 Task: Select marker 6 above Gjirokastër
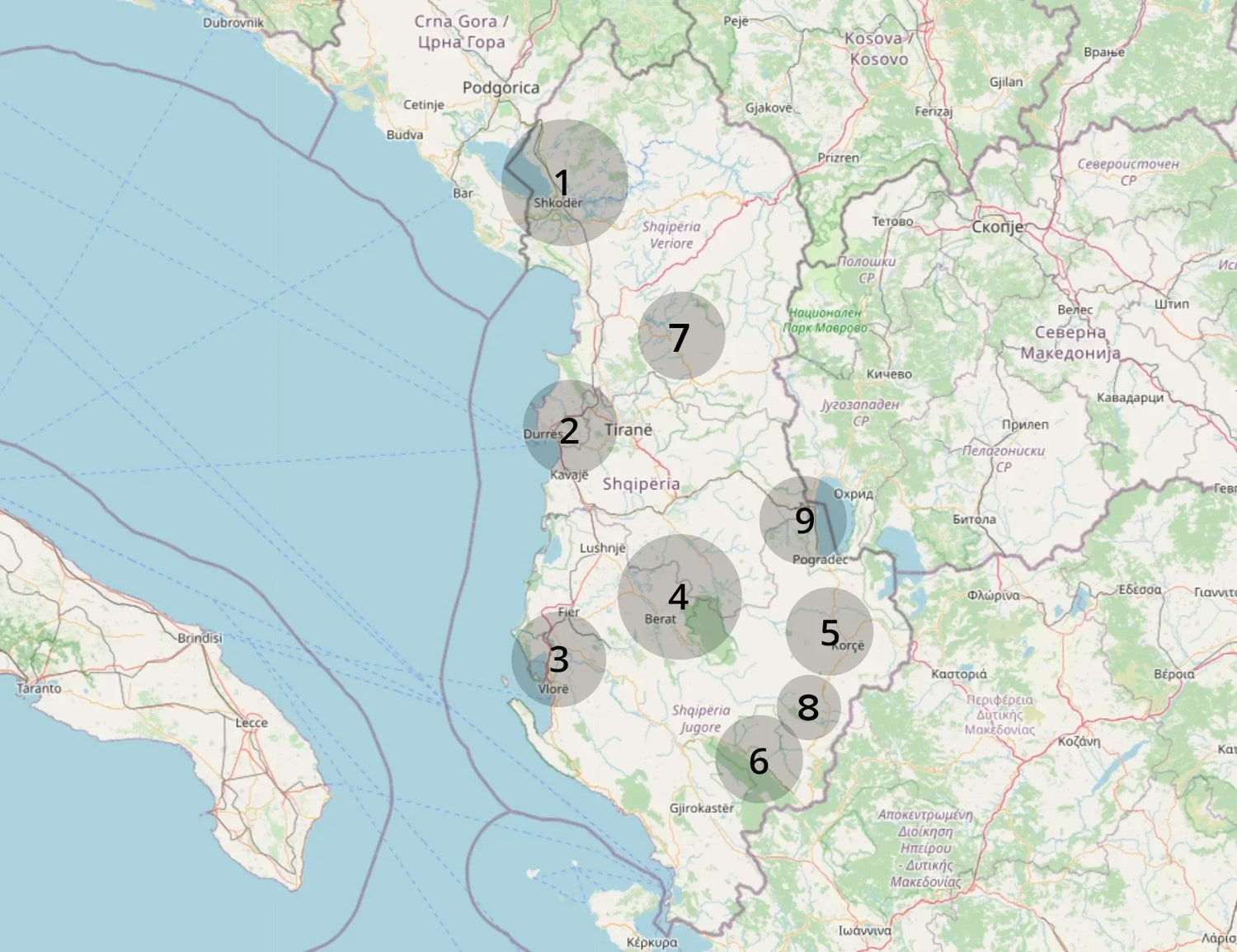point(759,762)
